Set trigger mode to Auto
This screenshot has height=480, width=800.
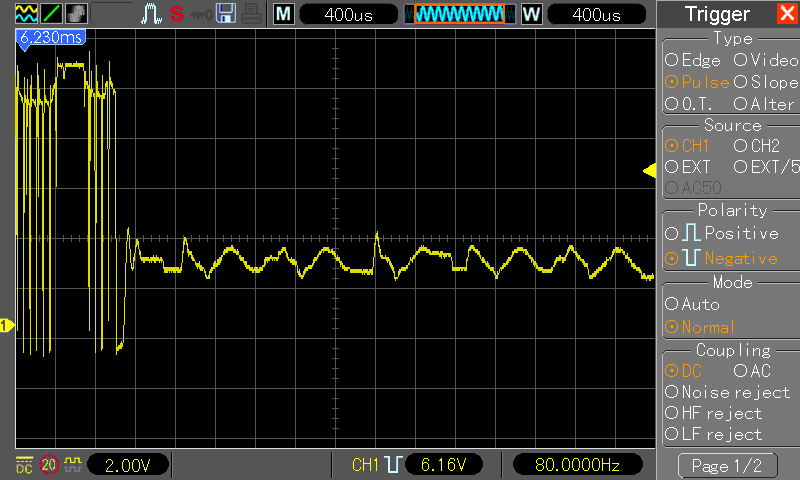click(x=692, y=305)
